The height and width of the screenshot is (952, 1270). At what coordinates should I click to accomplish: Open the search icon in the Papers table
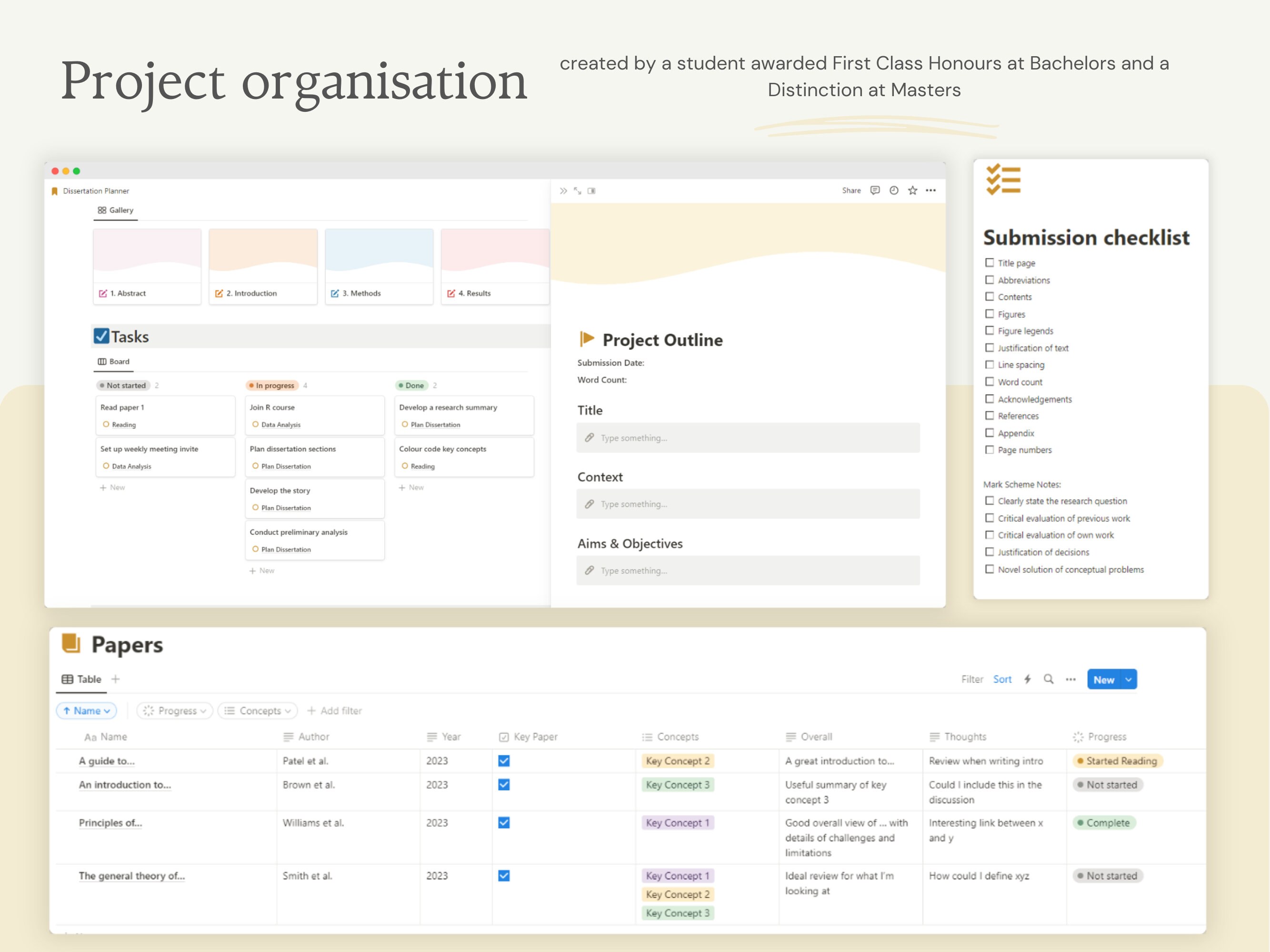(1049, 679)
